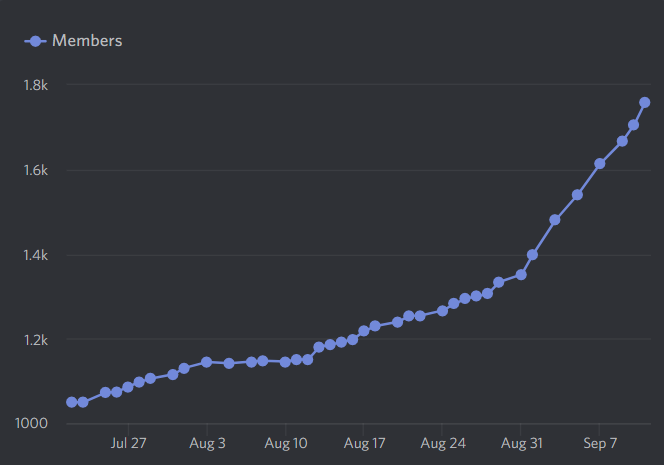Select the Aug 10 date label
Screen dimensions: 664x465
286,442
